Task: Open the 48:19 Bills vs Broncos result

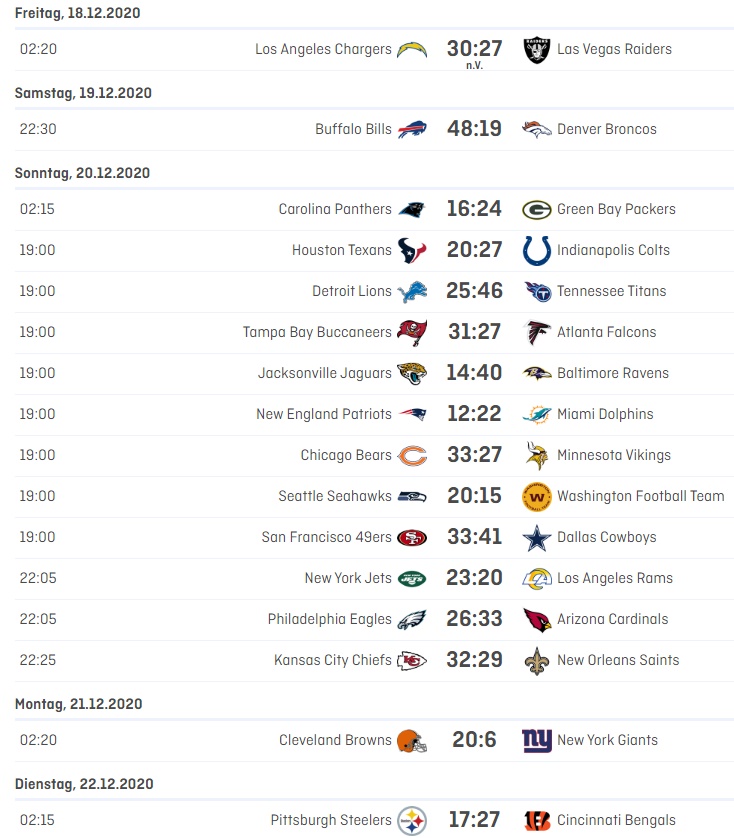Action: point(474,129)
